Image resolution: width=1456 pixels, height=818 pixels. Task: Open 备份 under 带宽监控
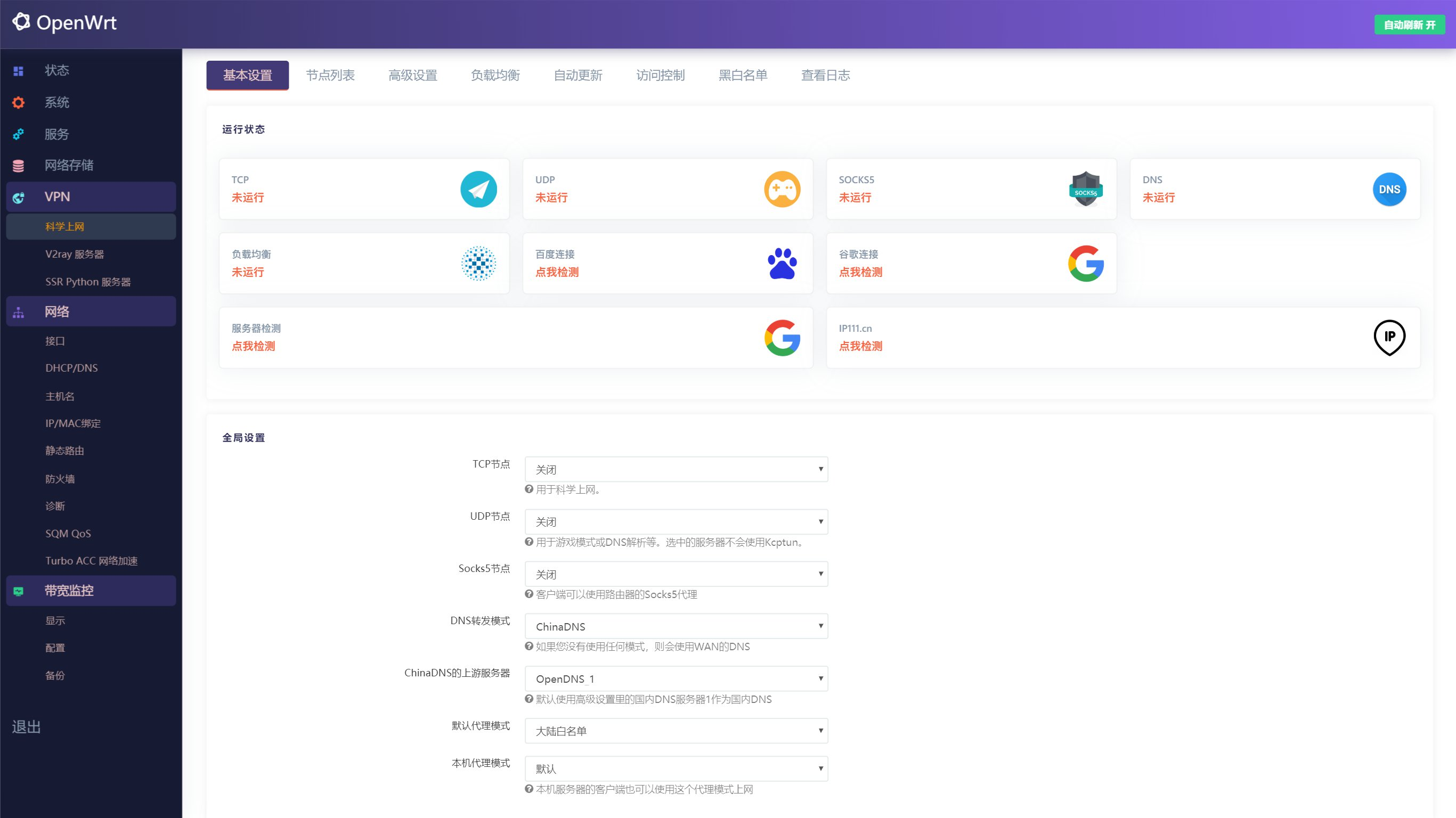(55, 676)
